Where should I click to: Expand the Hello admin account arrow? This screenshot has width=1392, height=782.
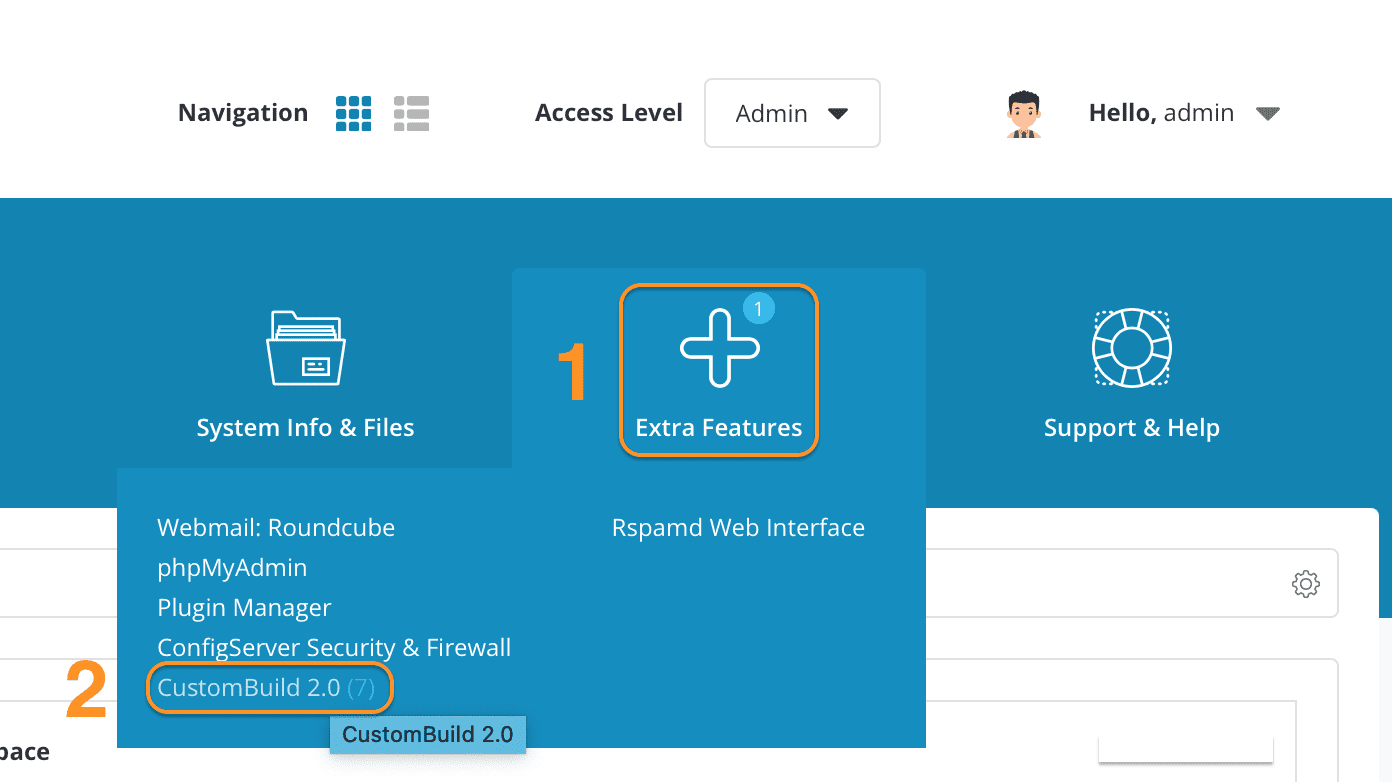point(1267,114)
